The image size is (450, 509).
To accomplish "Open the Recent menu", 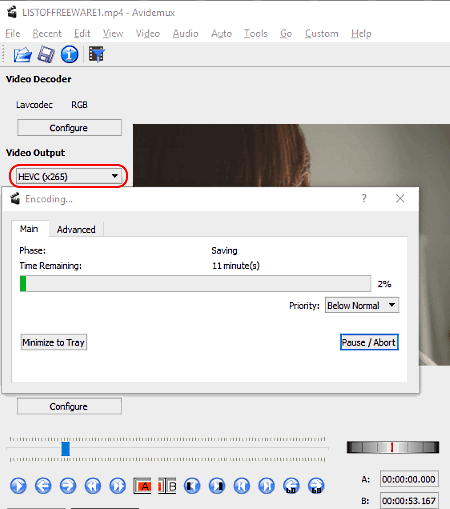I will pos(47,34).
